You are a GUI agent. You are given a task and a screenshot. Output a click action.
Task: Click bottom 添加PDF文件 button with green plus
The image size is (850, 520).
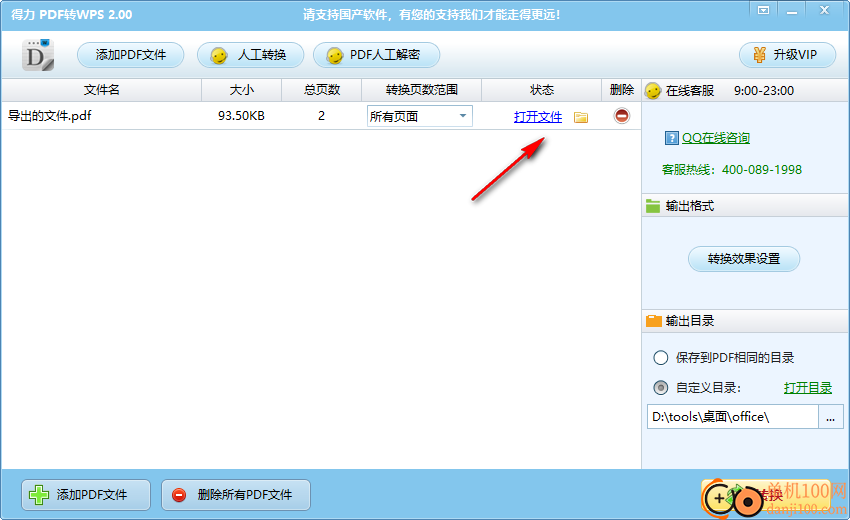[x=86, y=495]
